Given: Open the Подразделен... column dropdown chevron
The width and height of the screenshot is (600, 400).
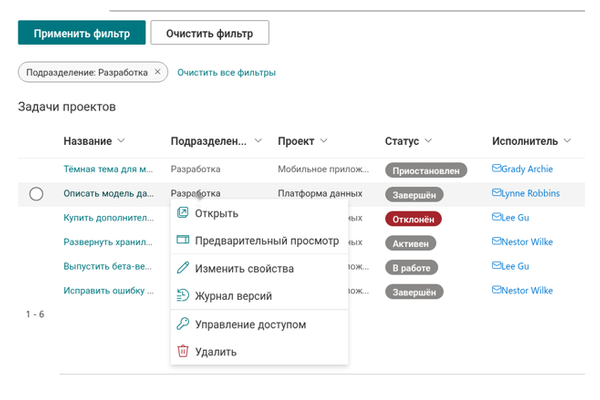Looking at the screenshot, I should [258, 141].
